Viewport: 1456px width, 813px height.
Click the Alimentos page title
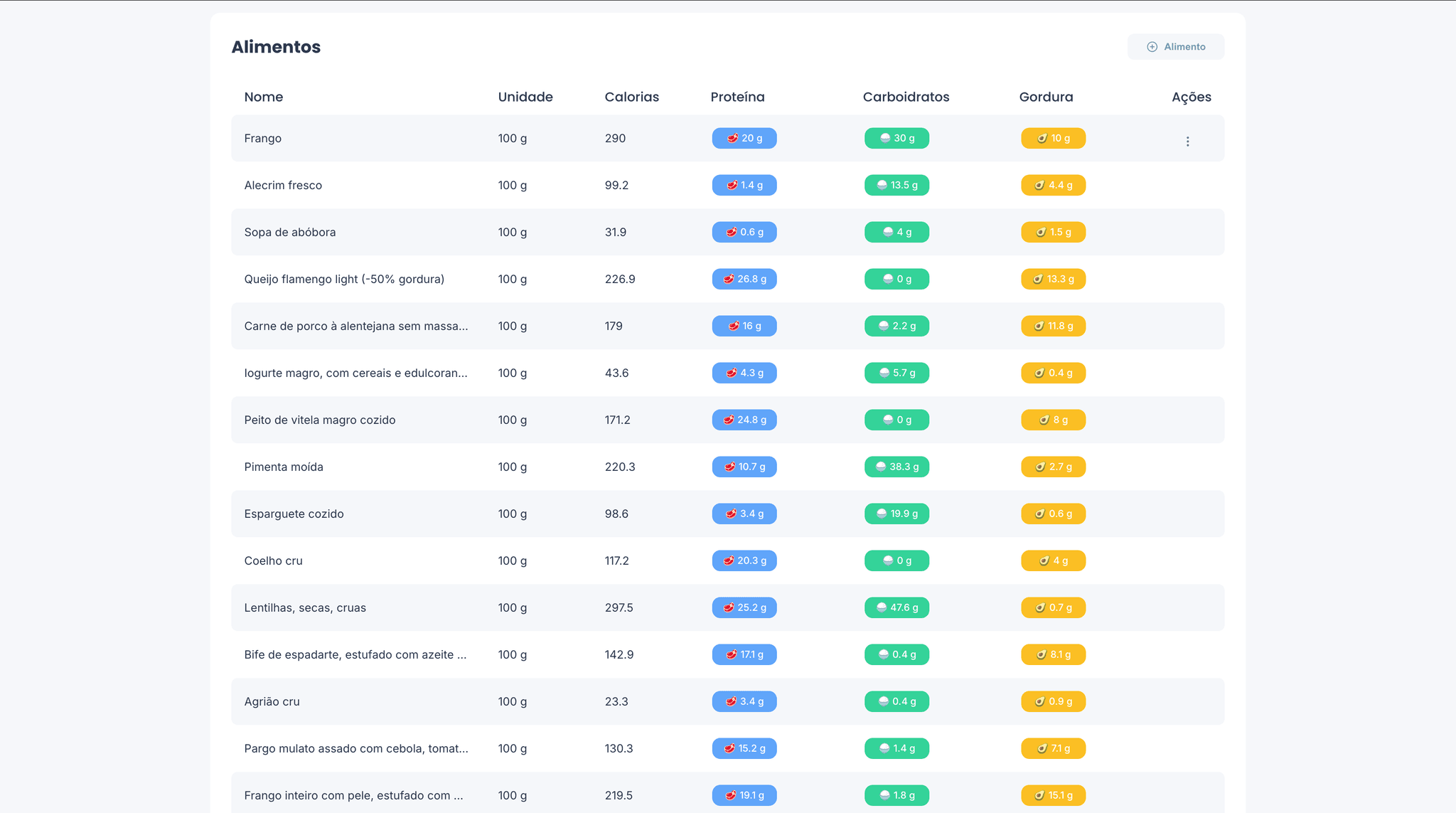pyautogui.click(x=276, y=46)
